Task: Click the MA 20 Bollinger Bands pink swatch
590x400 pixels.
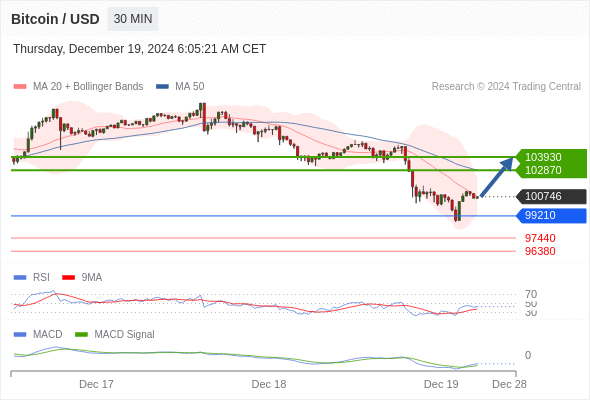Action: click(x=20, y=87)
